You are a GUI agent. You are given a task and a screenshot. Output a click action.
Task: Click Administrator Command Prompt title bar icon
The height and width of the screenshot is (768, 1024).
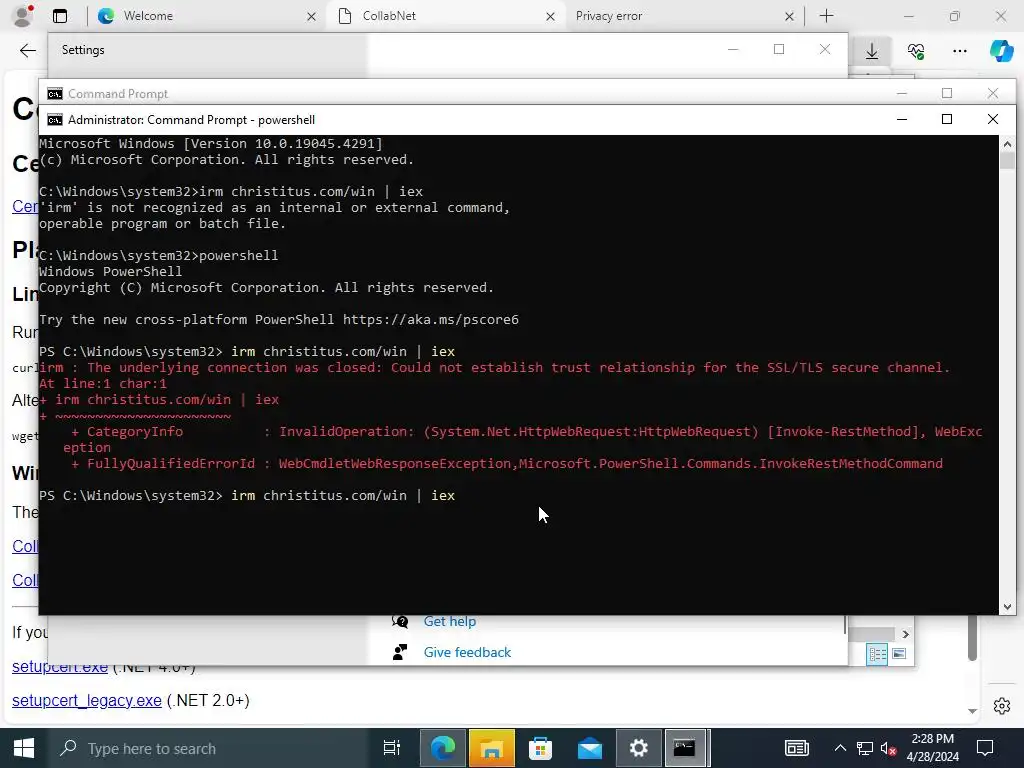coord(55,120)
